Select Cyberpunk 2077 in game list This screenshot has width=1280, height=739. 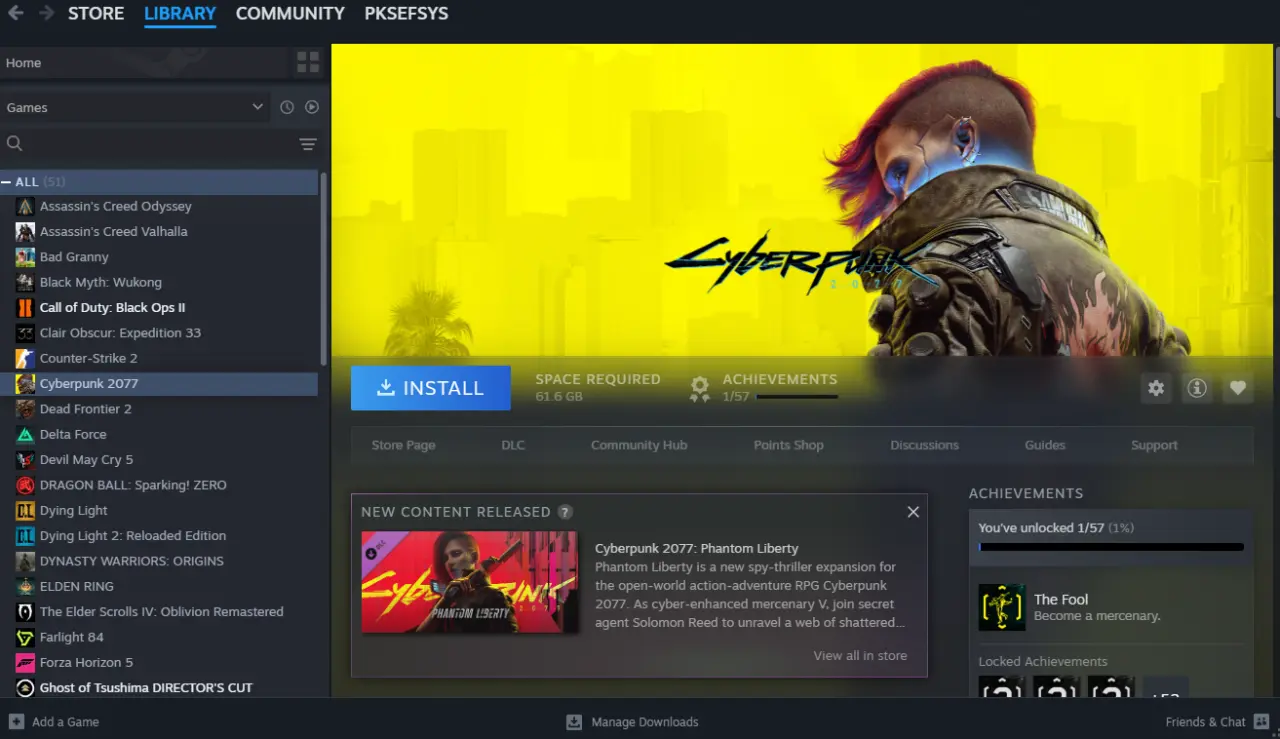(159, 384)
